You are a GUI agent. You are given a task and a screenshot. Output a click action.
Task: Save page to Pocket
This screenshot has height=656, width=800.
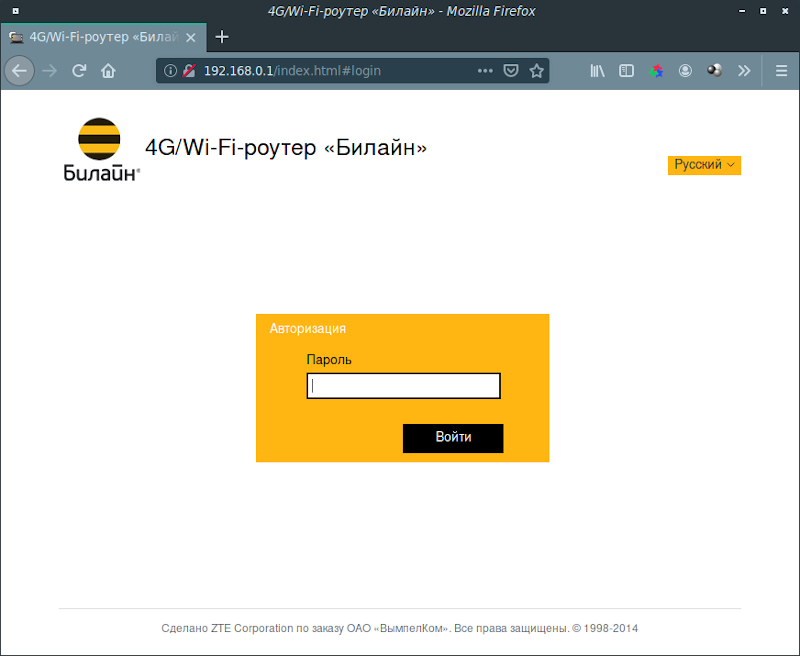click(x=511, y=71)
